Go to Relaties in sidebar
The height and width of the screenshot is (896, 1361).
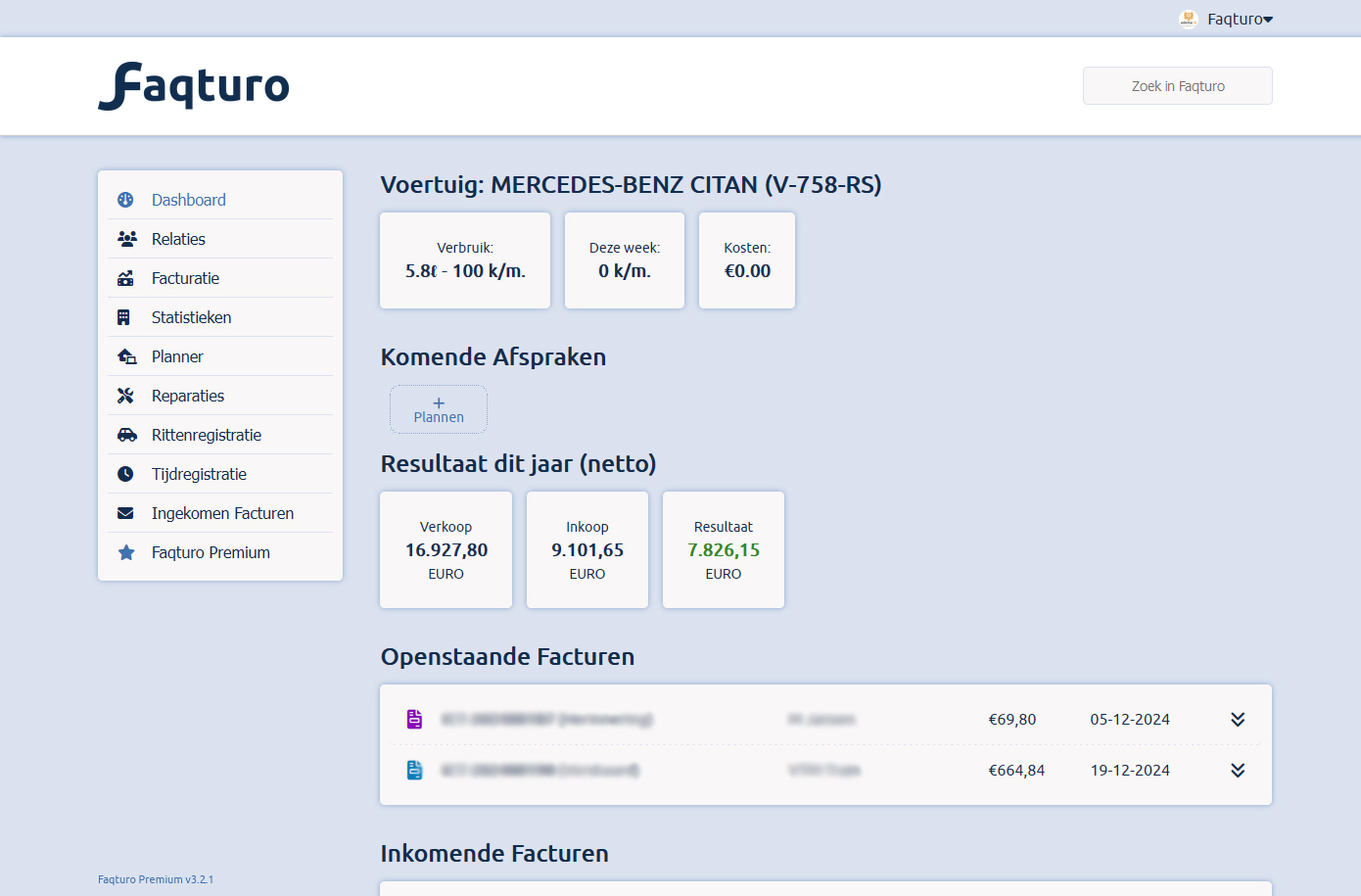click(220, 239)
